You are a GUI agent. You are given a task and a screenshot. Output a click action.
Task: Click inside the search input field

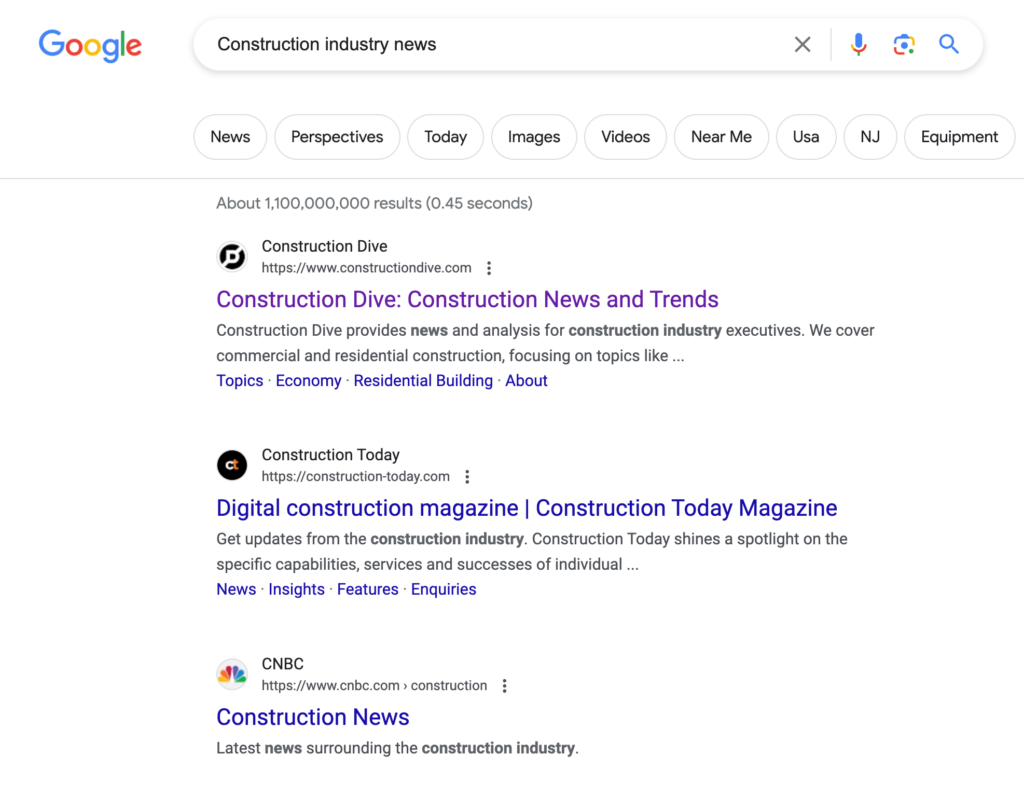click(x=450, y=44)
